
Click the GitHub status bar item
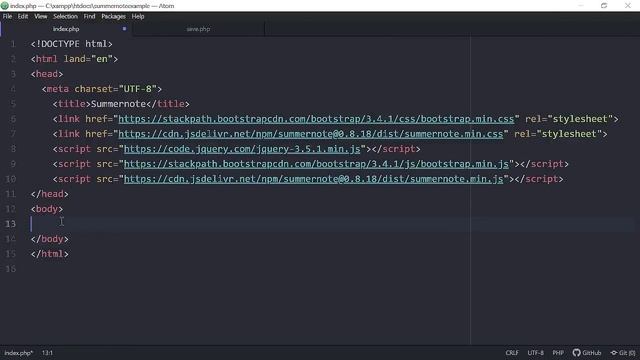coord(587,353)
